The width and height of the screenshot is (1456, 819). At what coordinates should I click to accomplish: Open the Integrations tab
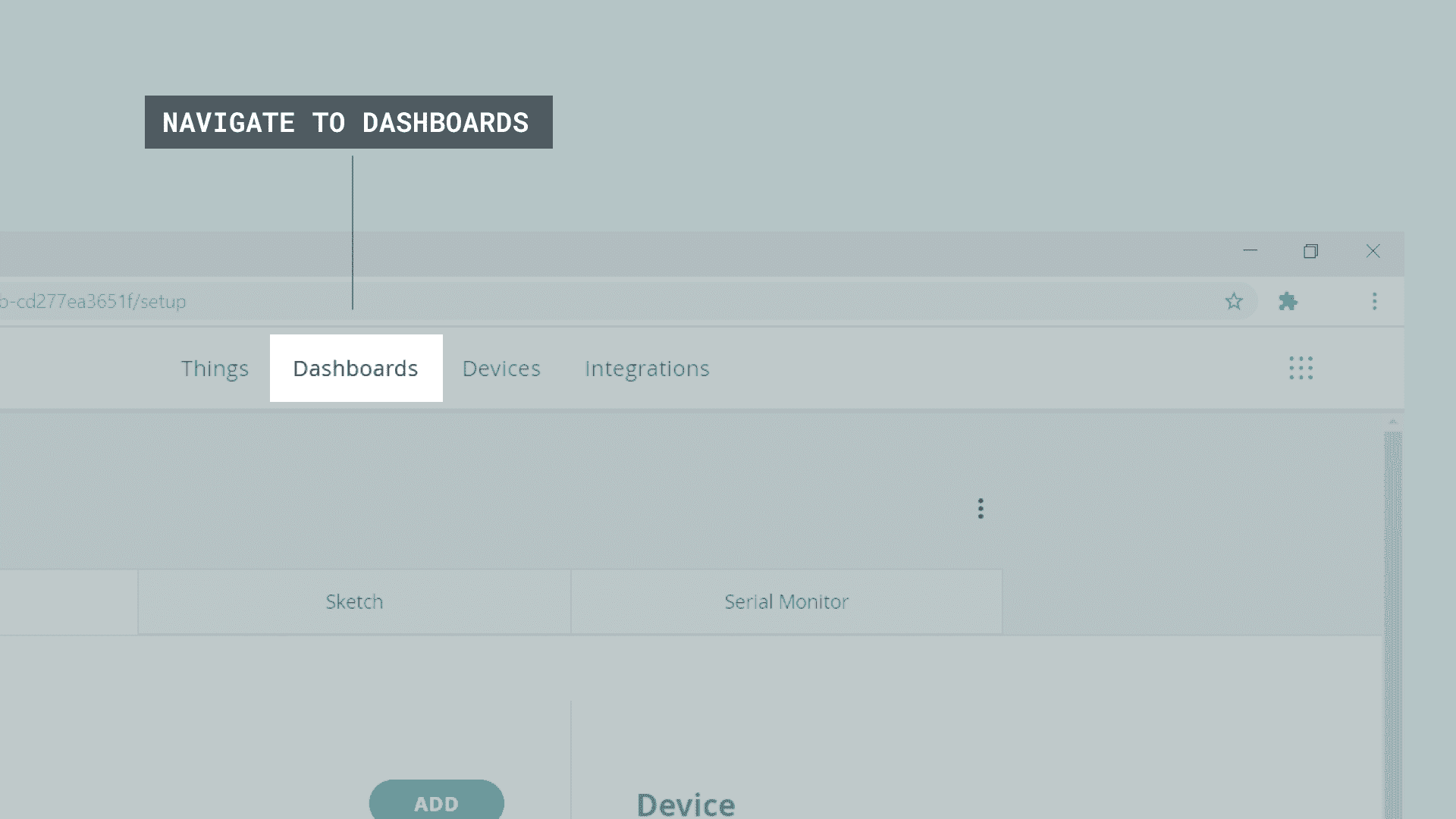coord(647,369)
